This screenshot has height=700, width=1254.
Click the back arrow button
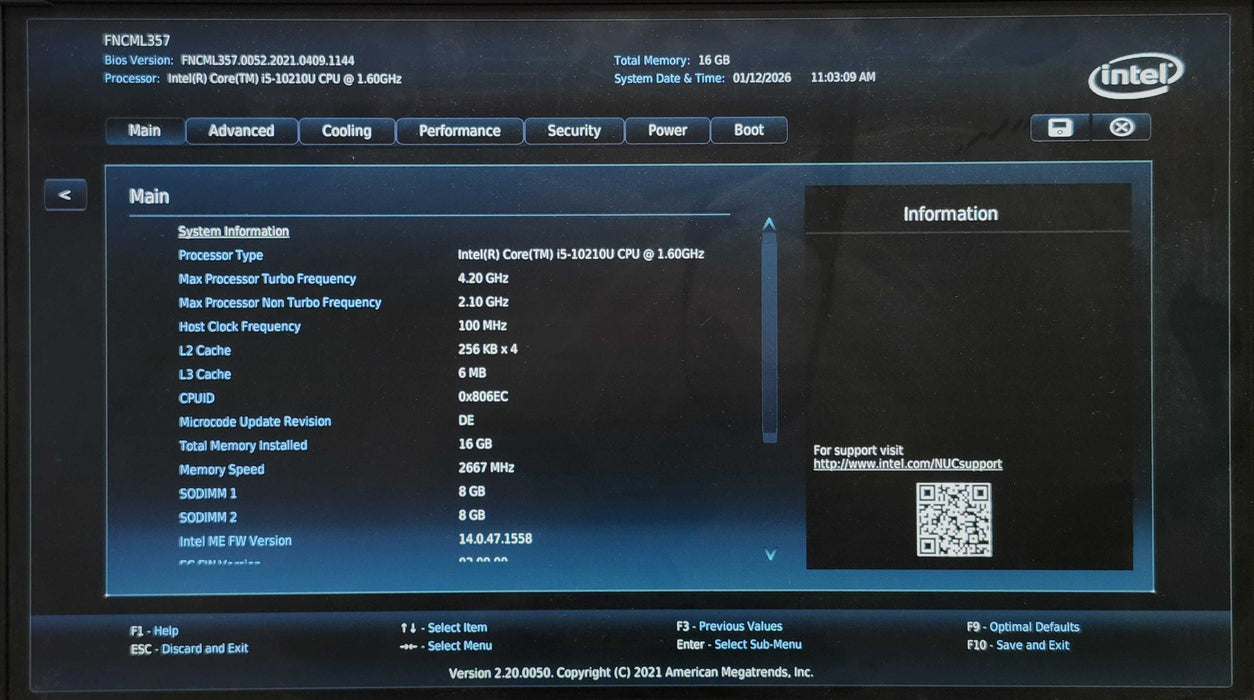pos(65,195)
